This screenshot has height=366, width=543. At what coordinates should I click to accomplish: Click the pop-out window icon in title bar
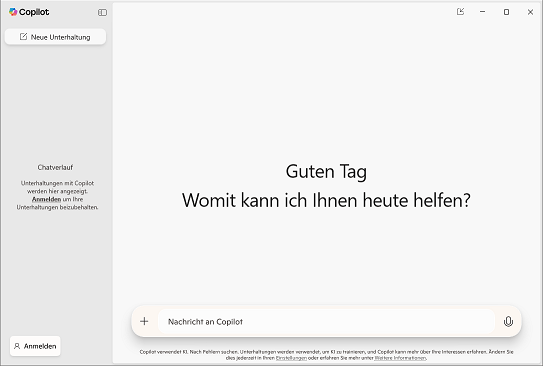(x=460, y=12)
